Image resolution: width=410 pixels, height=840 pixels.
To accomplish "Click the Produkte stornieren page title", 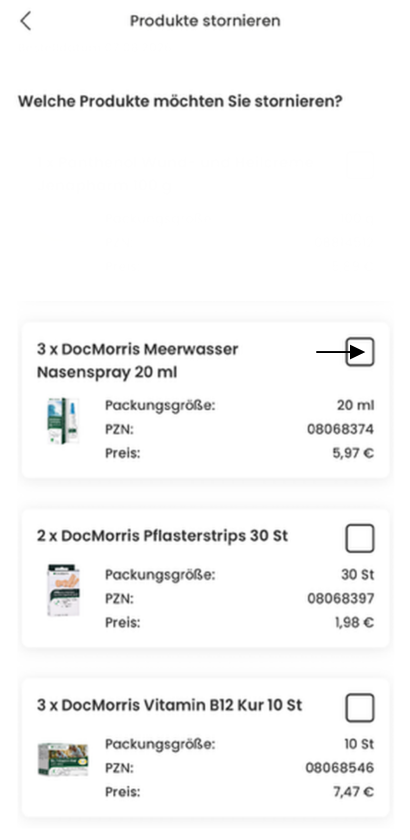I will pos(205,21).
